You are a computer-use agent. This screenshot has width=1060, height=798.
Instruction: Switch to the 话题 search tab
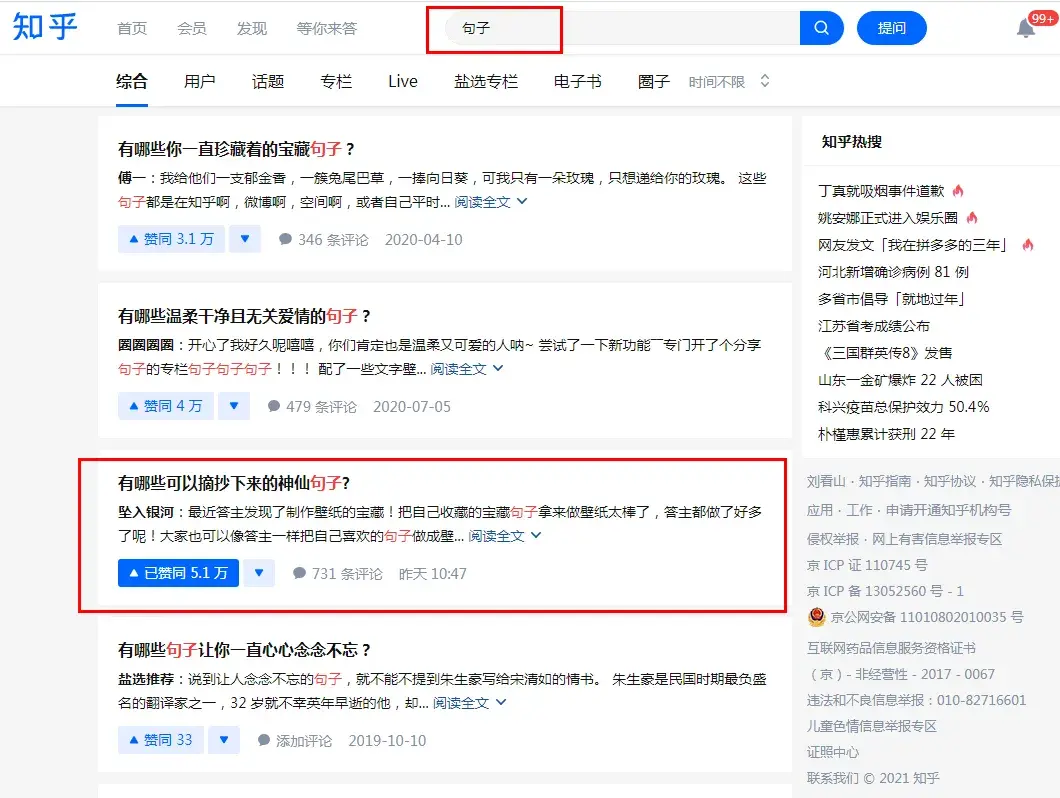coord(268,82)
